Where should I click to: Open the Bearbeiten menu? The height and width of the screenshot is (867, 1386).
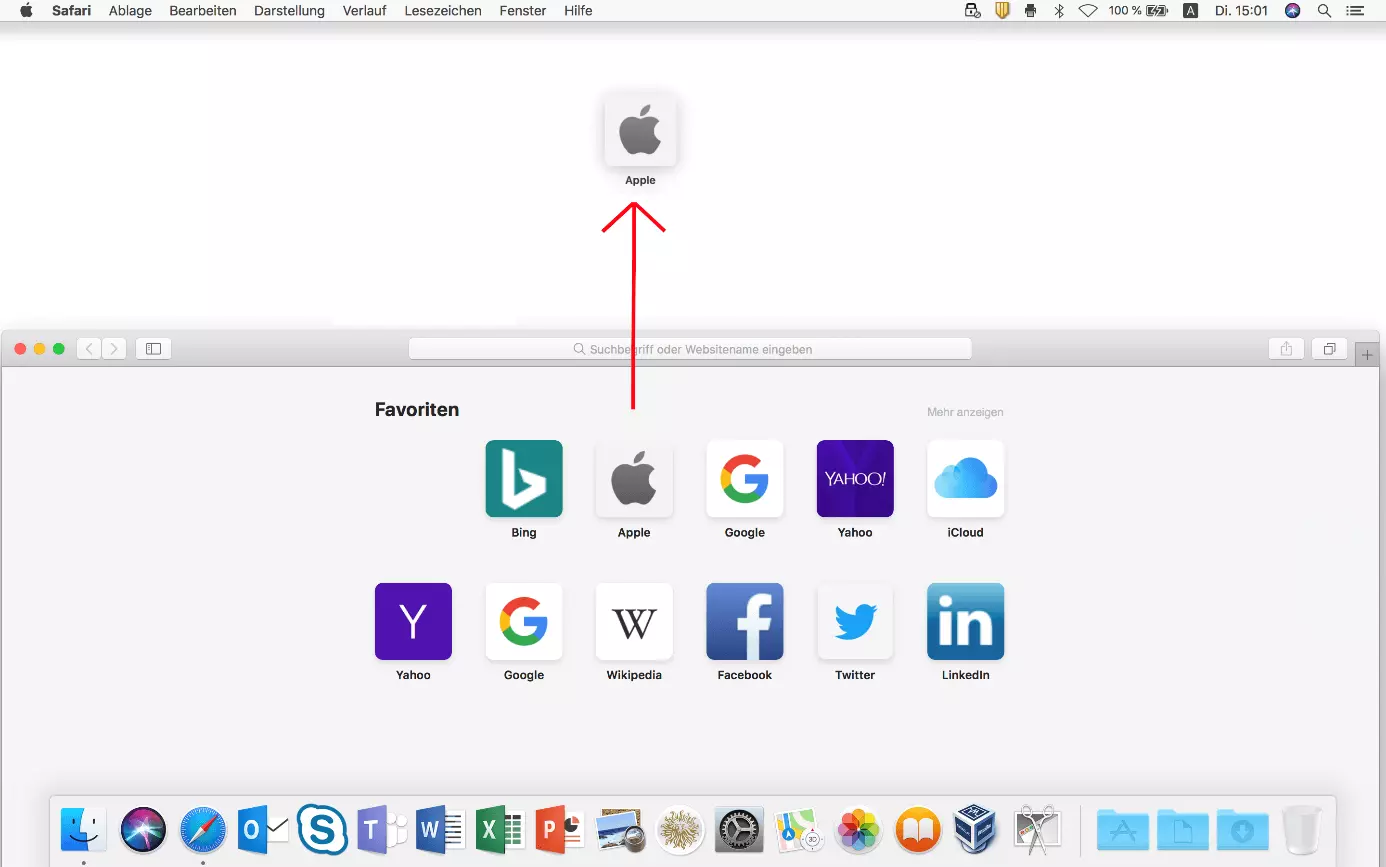[x=203, y=11]
